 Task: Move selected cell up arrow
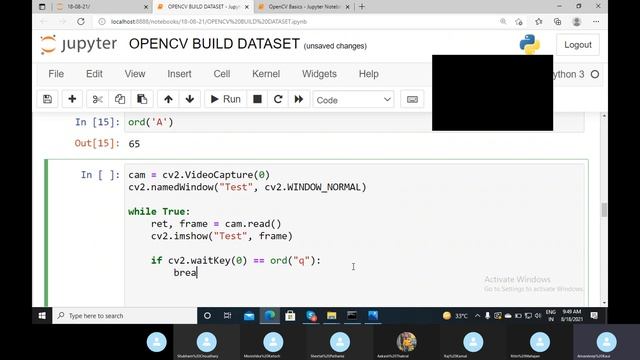point(168,99)
